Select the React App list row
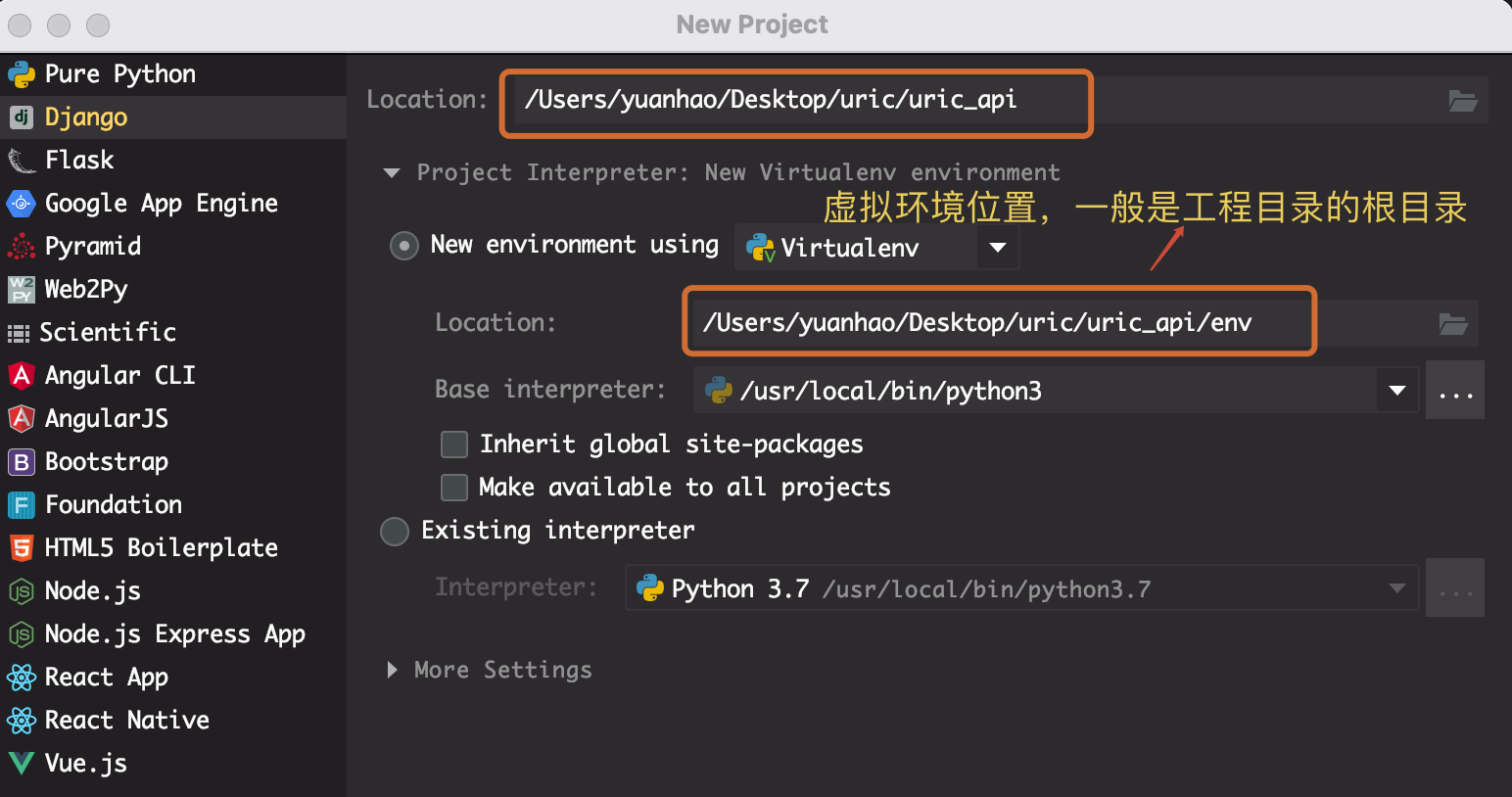Screen dimensions: 1512x797 [x=173, y=678]
